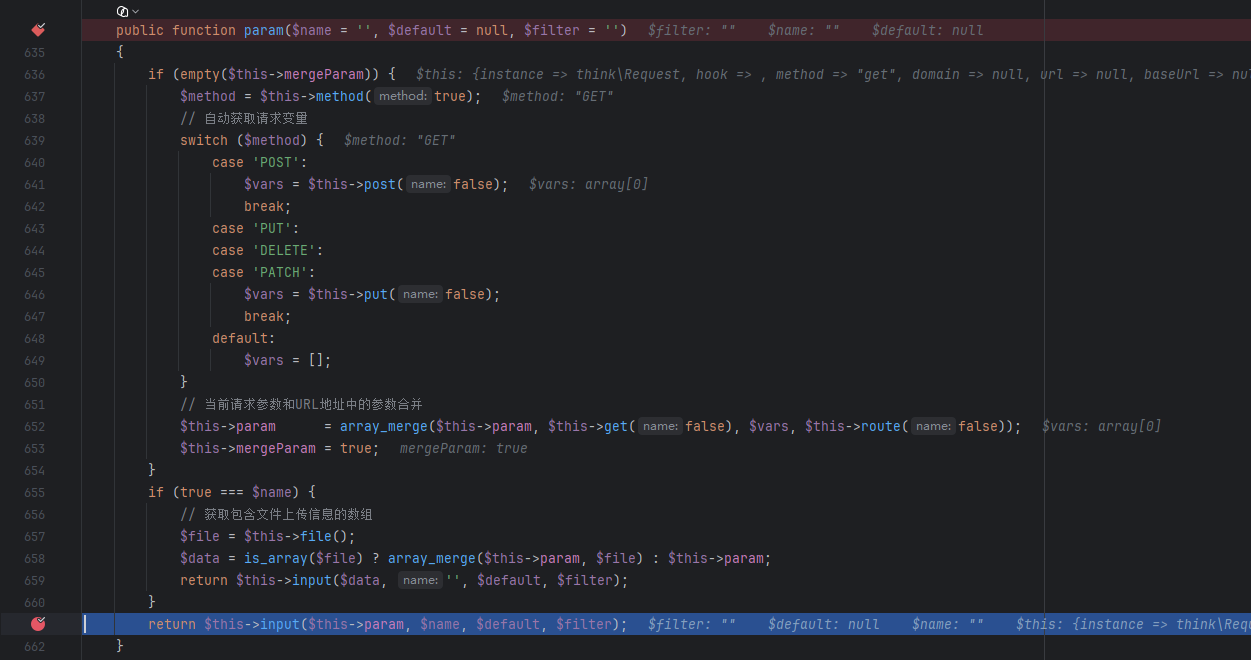Click line number 637 in the gutter

click(x=34, y=96)
